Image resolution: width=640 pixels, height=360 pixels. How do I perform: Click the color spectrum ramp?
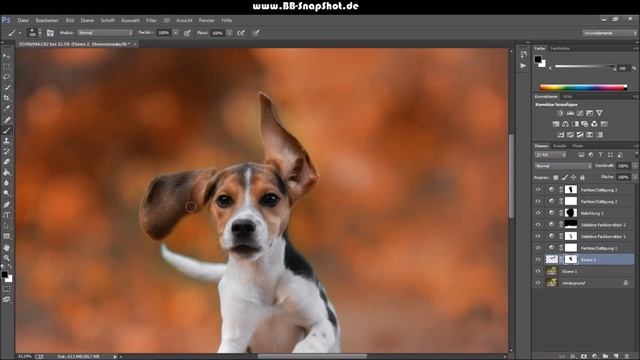(x=583, y=87)
